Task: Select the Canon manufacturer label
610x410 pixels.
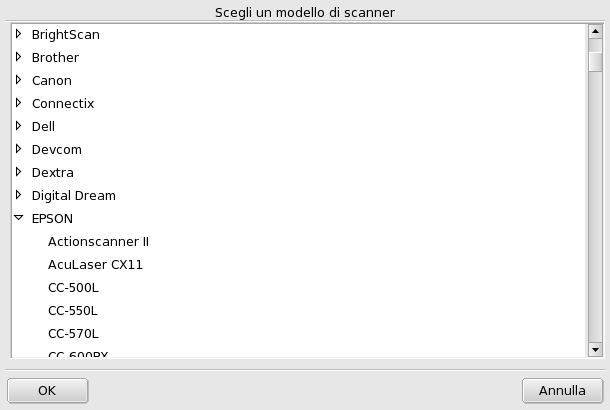Action: coord(52,80)
